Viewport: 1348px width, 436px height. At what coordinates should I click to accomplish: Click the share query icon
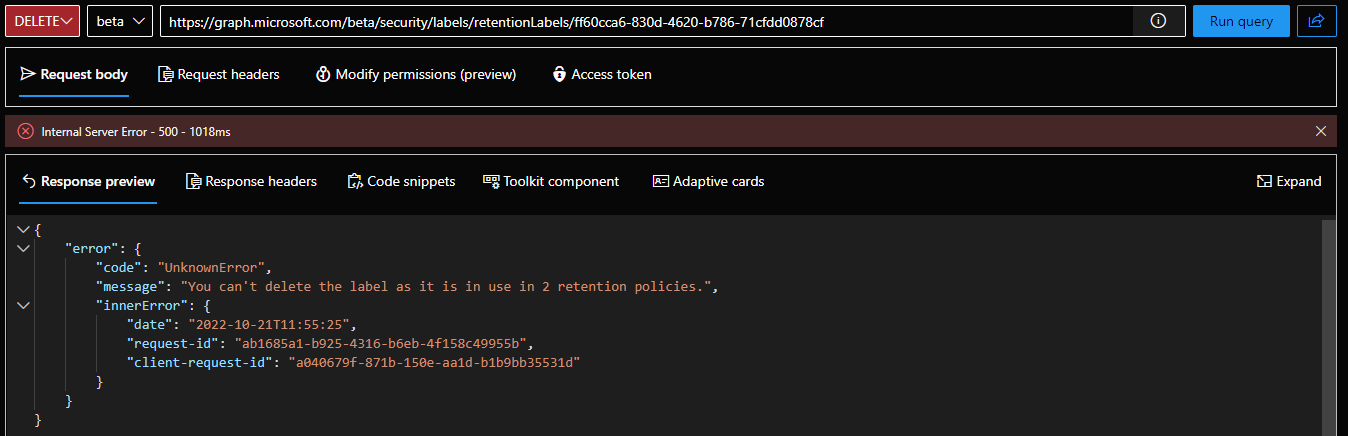pyautogui.click(x=1317, y=21)
